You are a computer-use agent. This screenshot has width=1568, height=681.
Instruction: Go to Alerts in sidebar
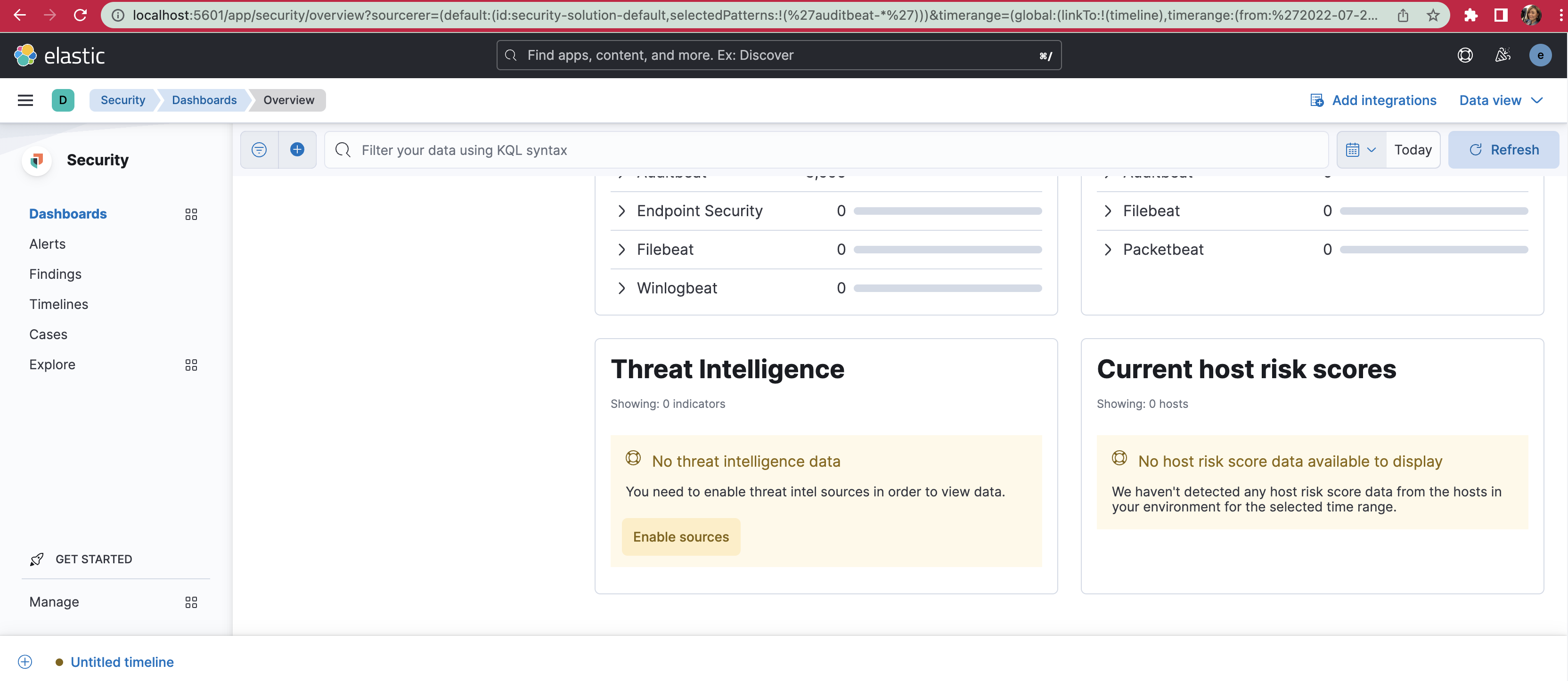coord(48,244)
